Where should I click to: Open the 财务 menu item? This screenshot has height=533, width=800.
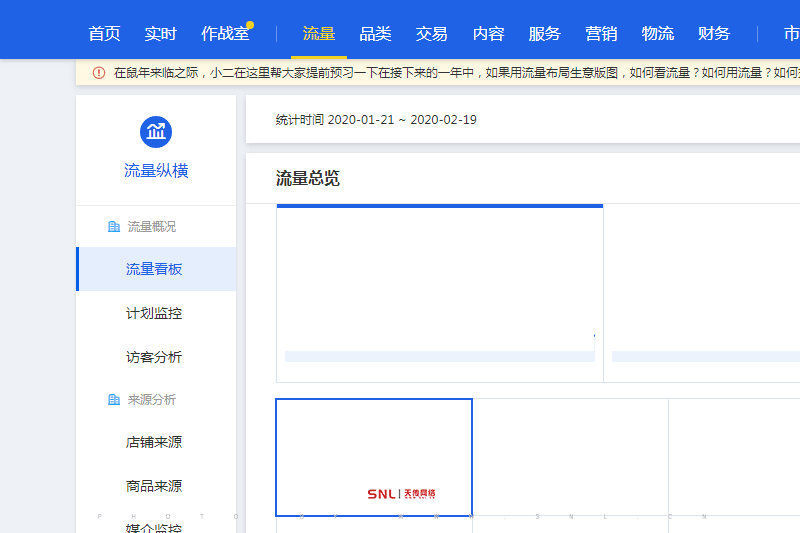point(714,34)
